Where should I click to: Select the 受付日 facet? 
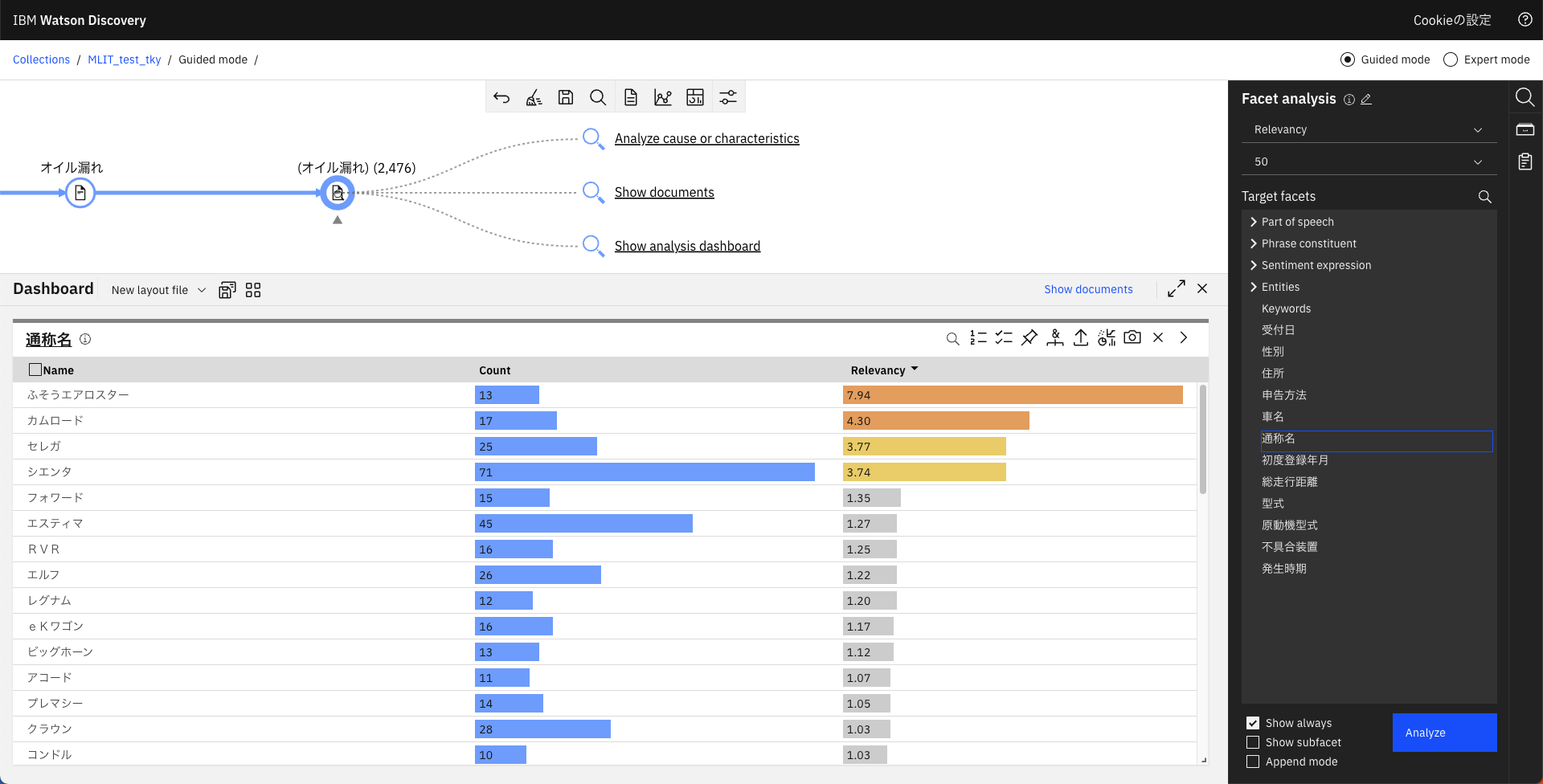click(1278, 330)
